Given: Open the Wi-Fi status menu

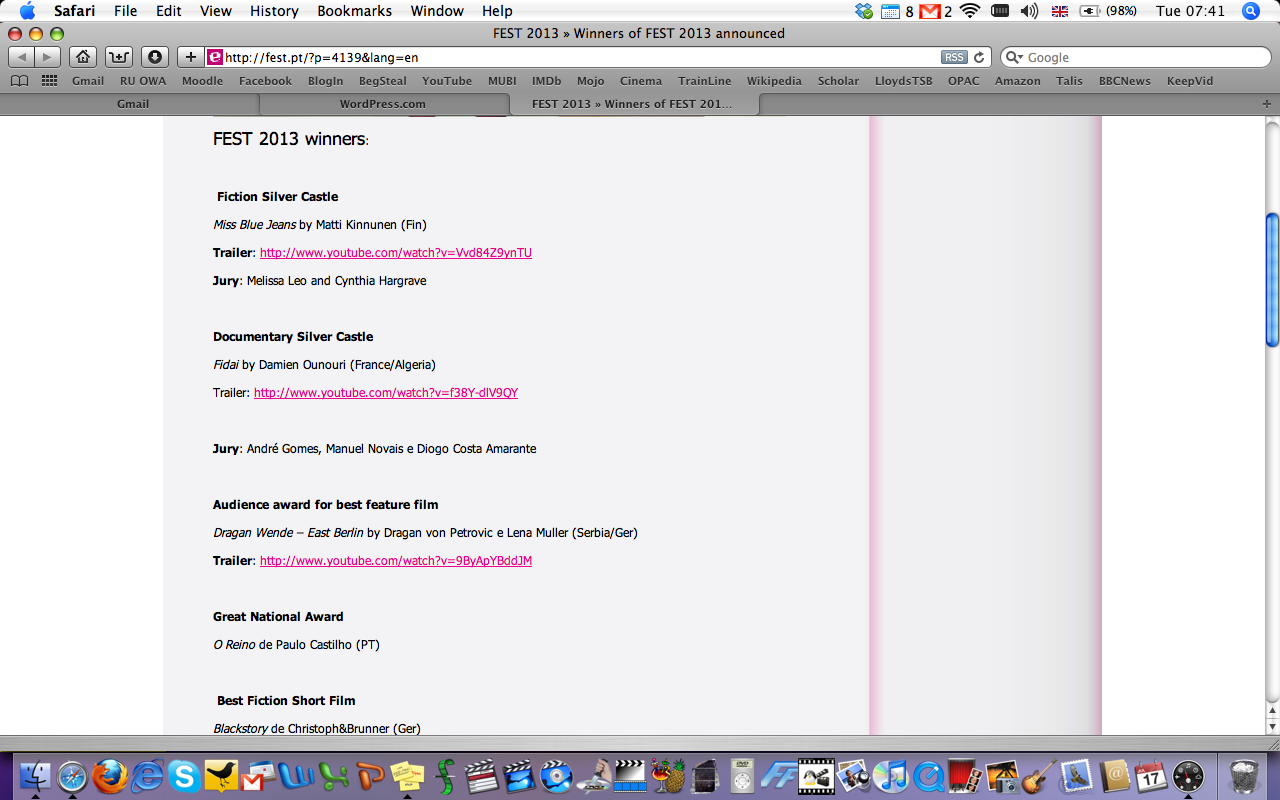Looking at the screenshot, I should [969, 11].
